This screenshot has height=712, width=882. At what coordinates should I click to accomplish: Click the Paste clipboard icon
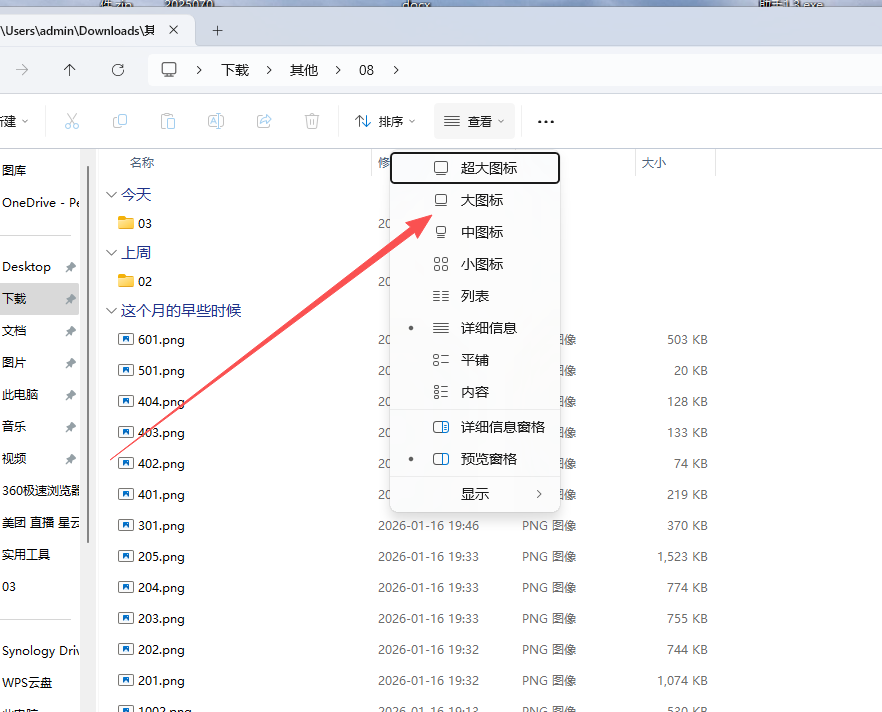(168, 121)
